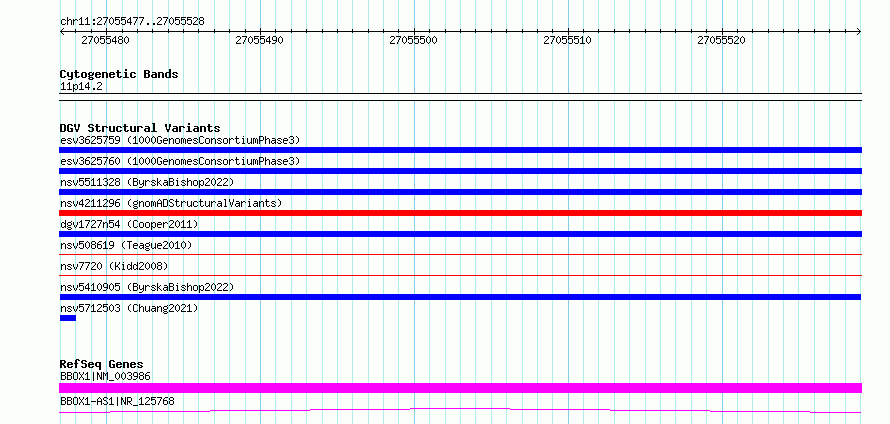This screenshot has width=890, height=424.
Task: Click the short blue bar for nsv5712503
Action: click(x=68, y=318)
